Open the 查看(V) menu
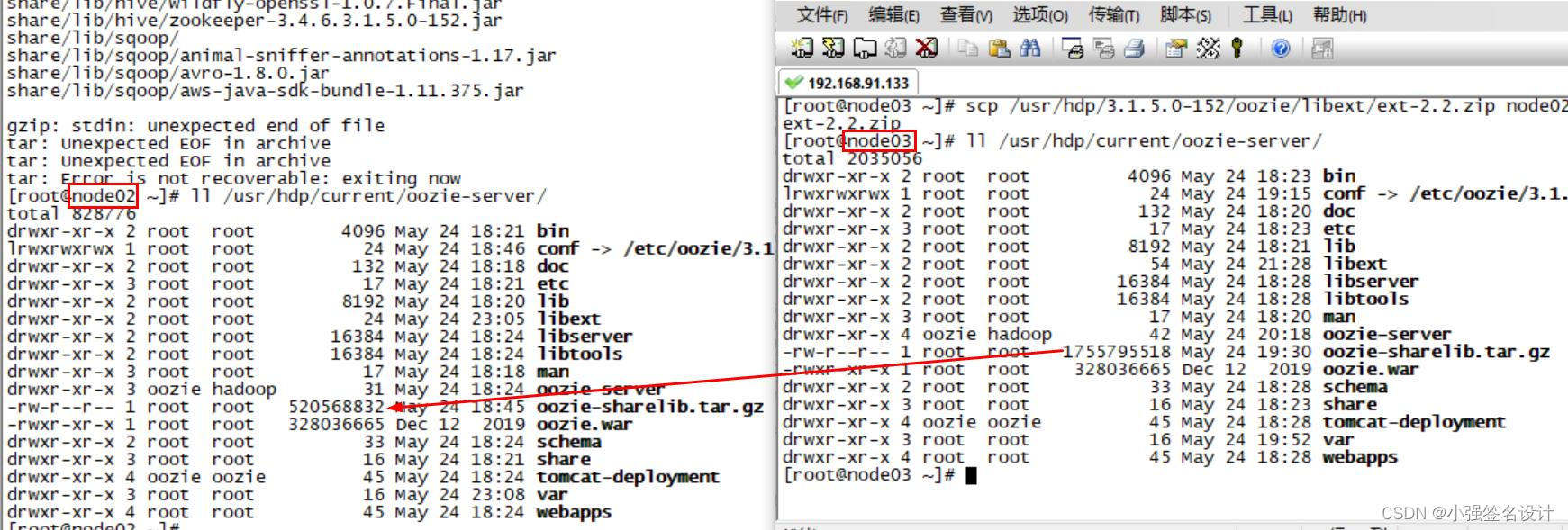 (x=965, y=14)
